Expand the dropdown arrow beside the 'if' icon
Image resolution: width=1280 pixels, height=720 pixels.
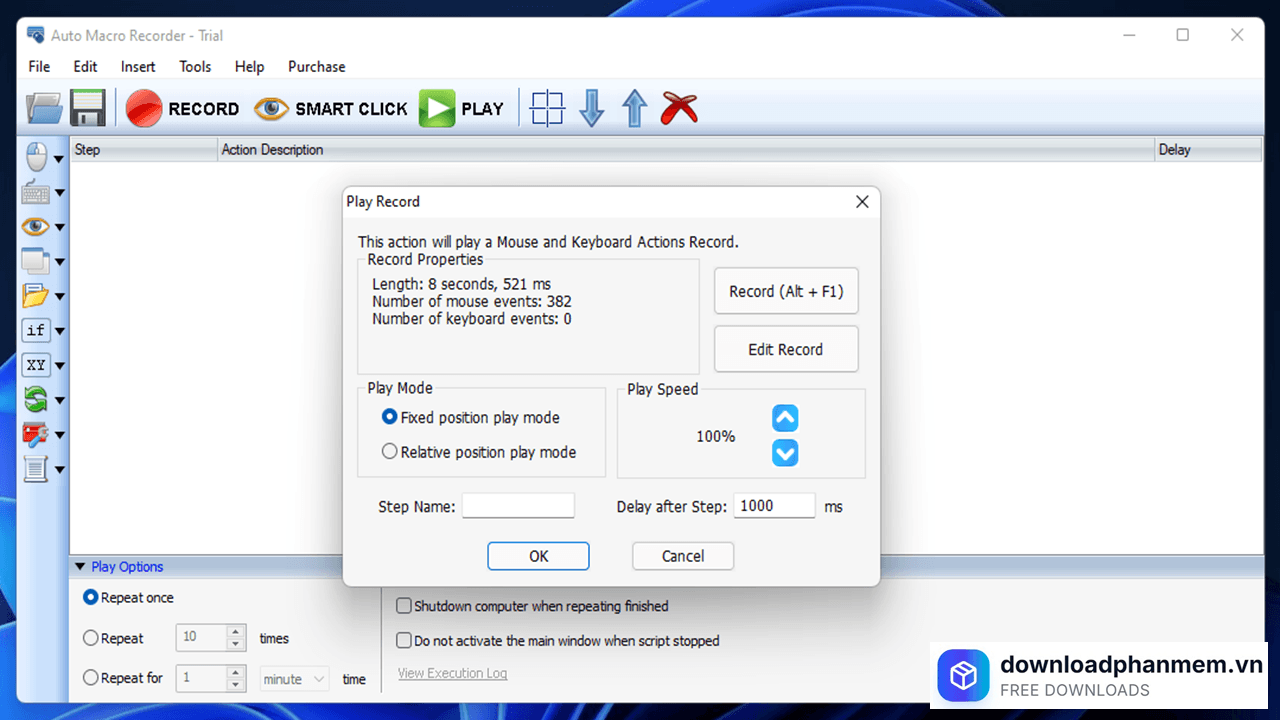59,331
